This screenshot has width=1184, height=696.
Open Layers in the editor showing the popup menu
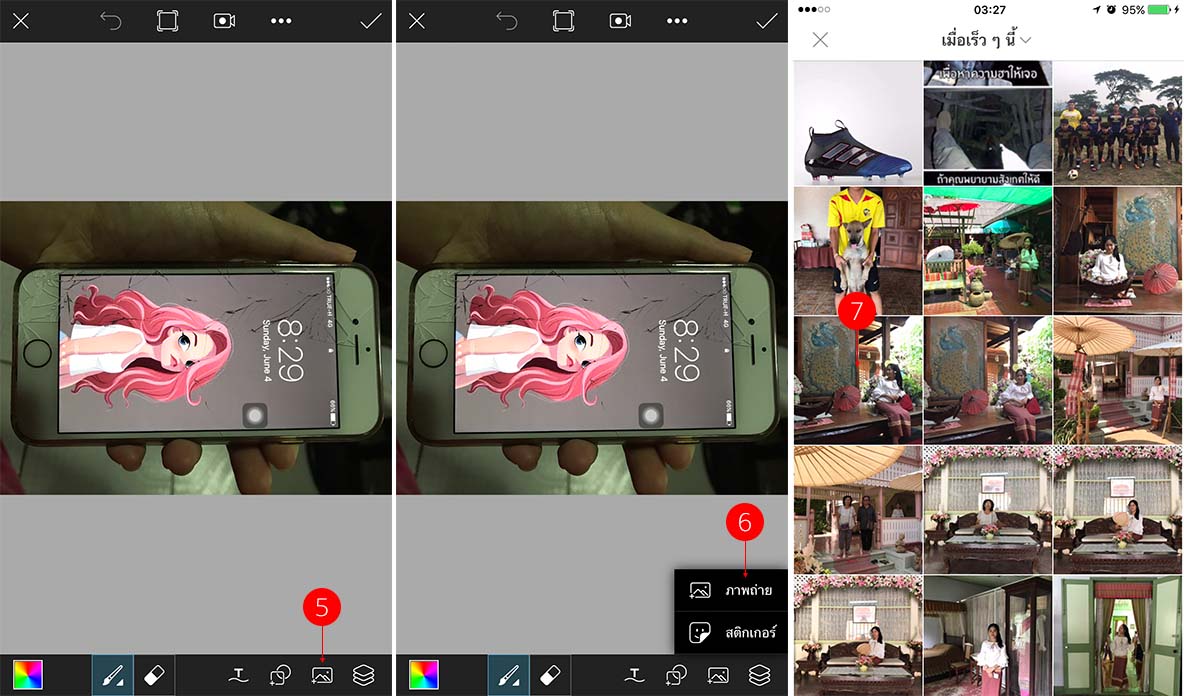(760, 676)
